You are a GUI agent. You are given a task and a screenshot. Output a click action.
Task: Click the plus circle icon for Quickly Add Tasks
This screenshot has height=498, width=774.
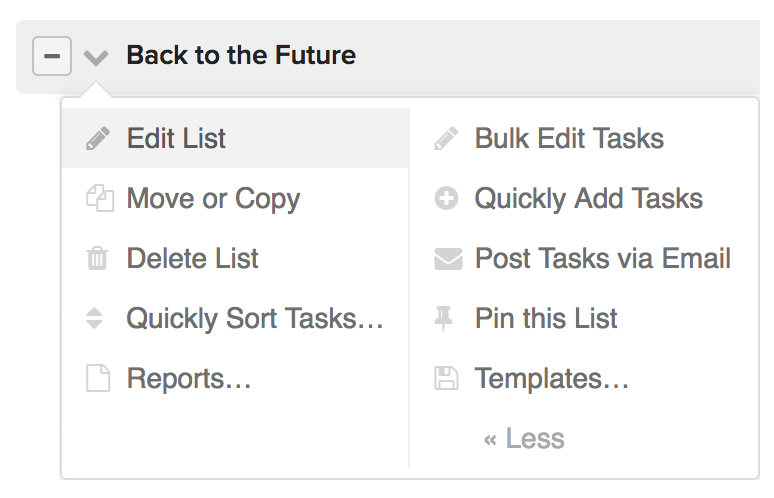(446, 199)
